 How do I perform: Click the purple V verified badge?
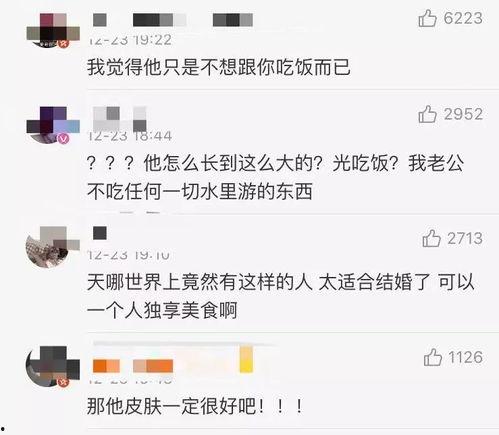(x=64, y=138)
